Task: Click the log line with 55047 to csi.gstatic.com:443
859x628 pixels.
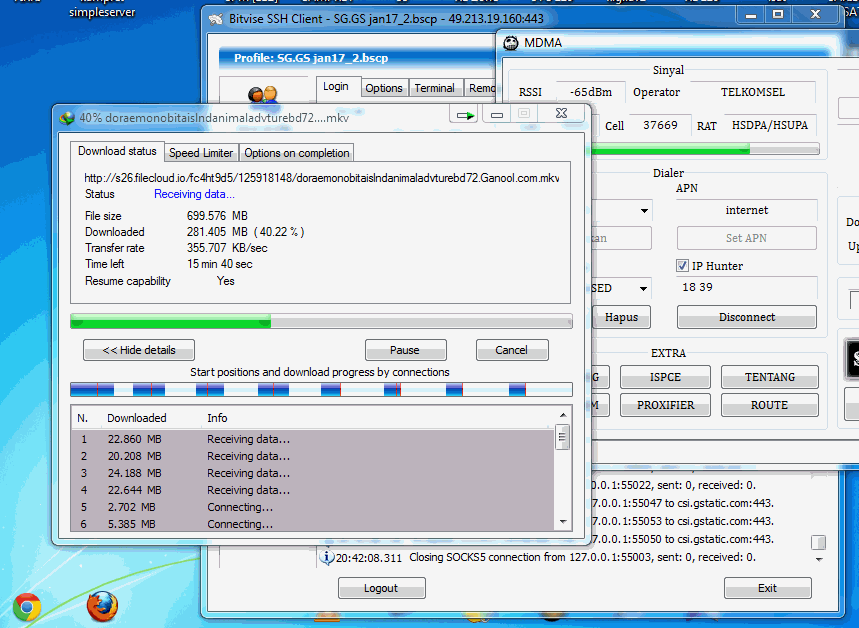Action: click(683, 503)
